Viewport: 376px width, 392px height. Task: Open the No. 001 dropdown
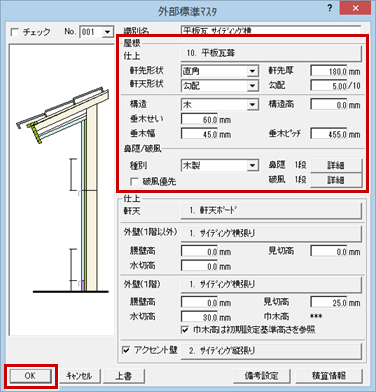click(107, 32)
